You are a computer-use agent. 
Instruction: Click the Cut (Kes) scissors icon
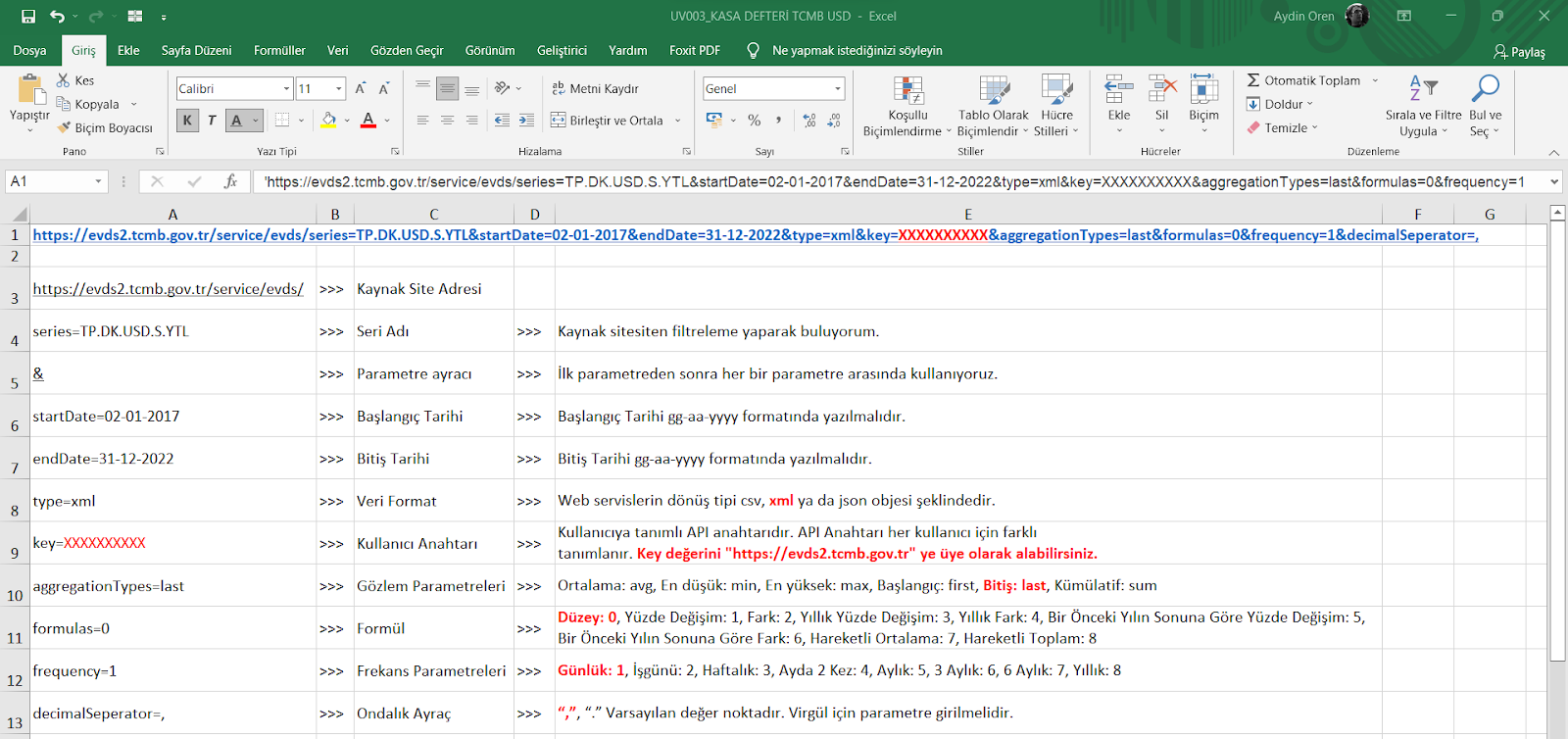tap(64, 80)
